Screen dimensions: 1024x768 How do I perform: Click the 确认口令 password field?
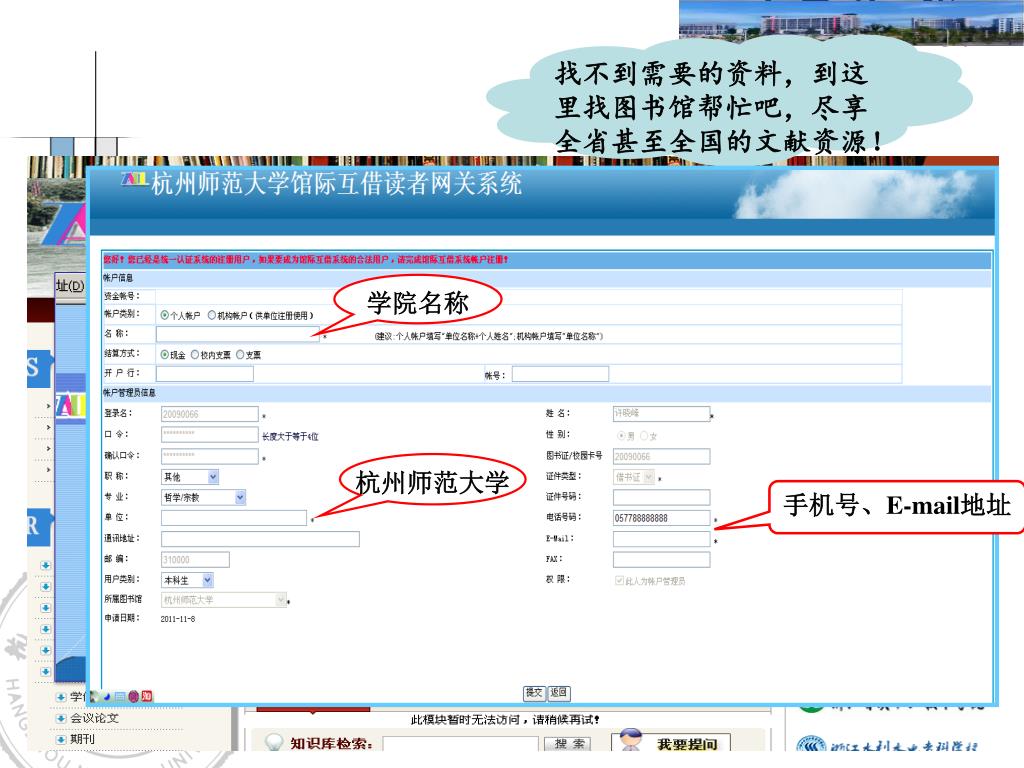(x=210, y=456)
